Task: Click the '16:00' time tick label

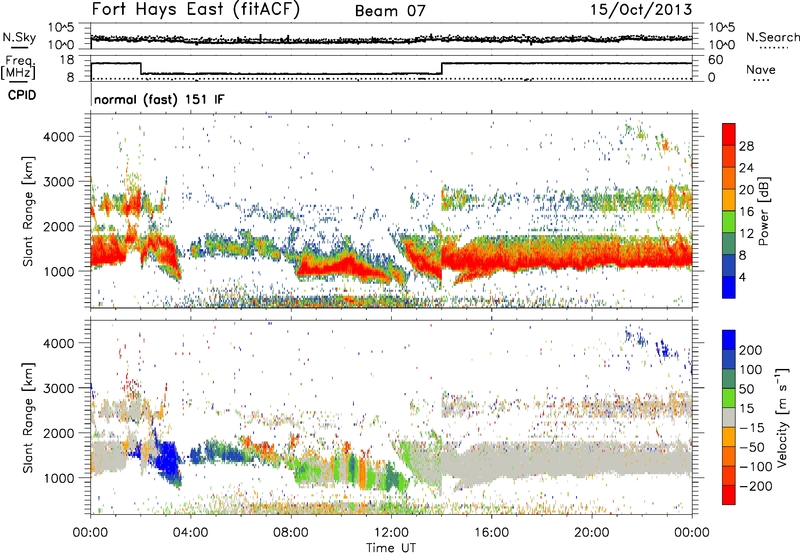Action: tap(491, 533)
